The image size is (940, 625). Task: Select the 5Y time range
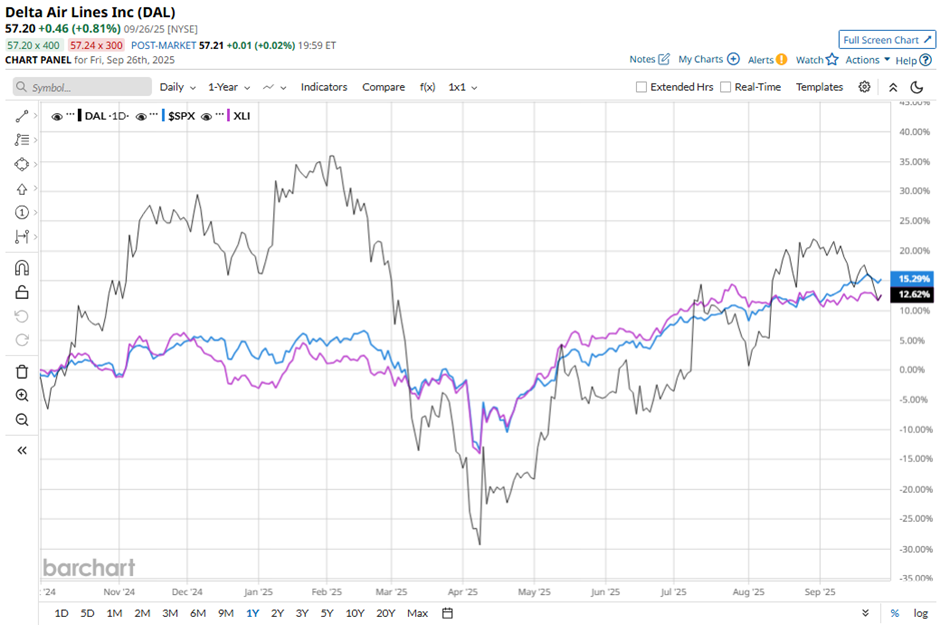coord(327,613)
